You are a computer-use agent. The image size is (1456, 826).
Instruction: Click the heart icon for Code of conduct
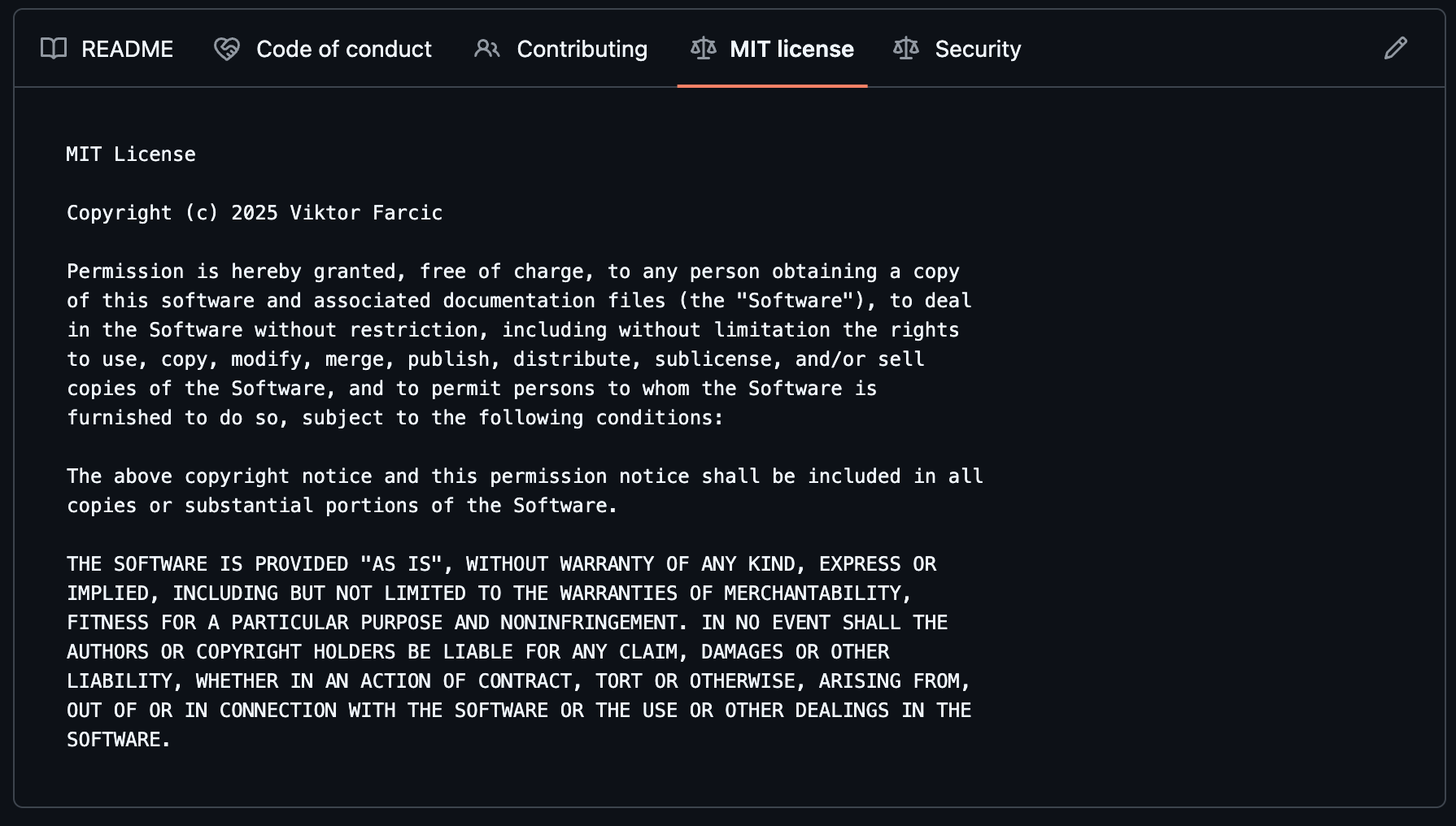pyautogui.click(x=227, y=49)
